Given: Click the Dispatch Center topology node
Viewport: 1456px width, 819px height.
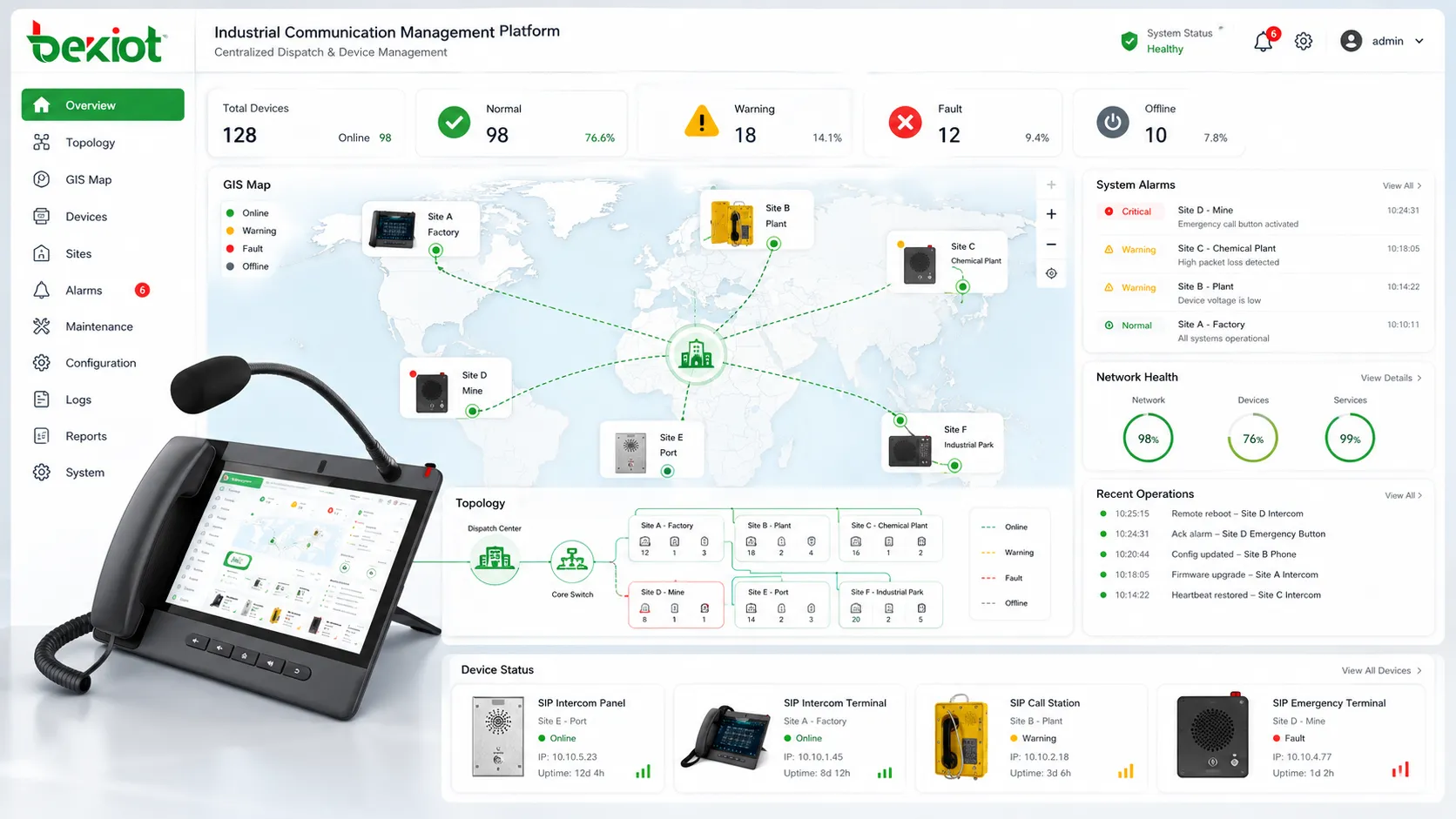Looking at the screenshot, I should pos(495,560).
